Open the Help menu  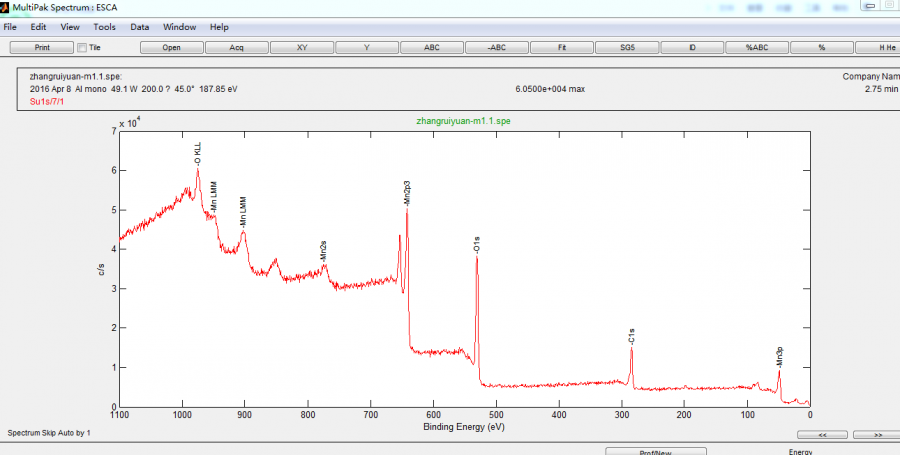tap(219, 27)
